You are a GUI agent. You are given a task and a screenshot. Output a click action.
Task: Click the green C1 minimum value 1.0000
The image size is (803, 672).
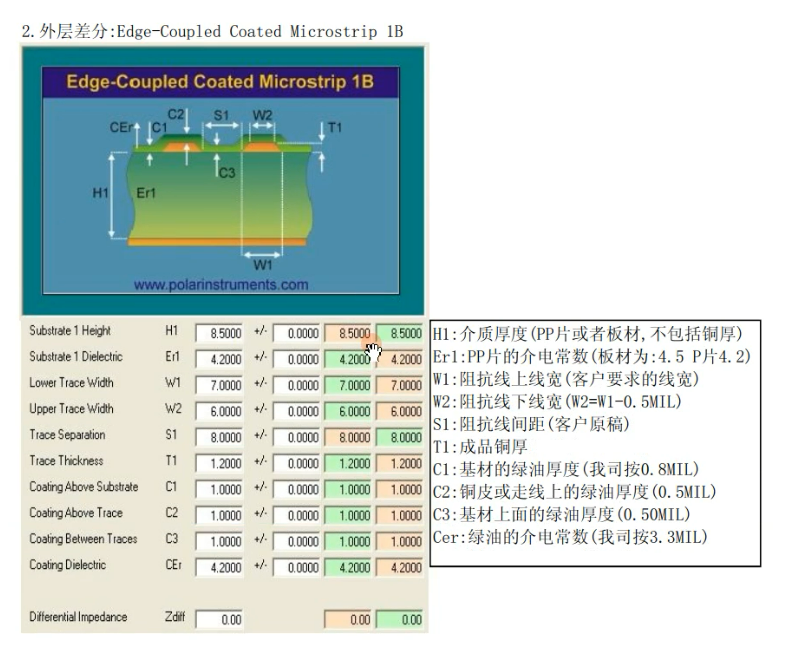348,490
